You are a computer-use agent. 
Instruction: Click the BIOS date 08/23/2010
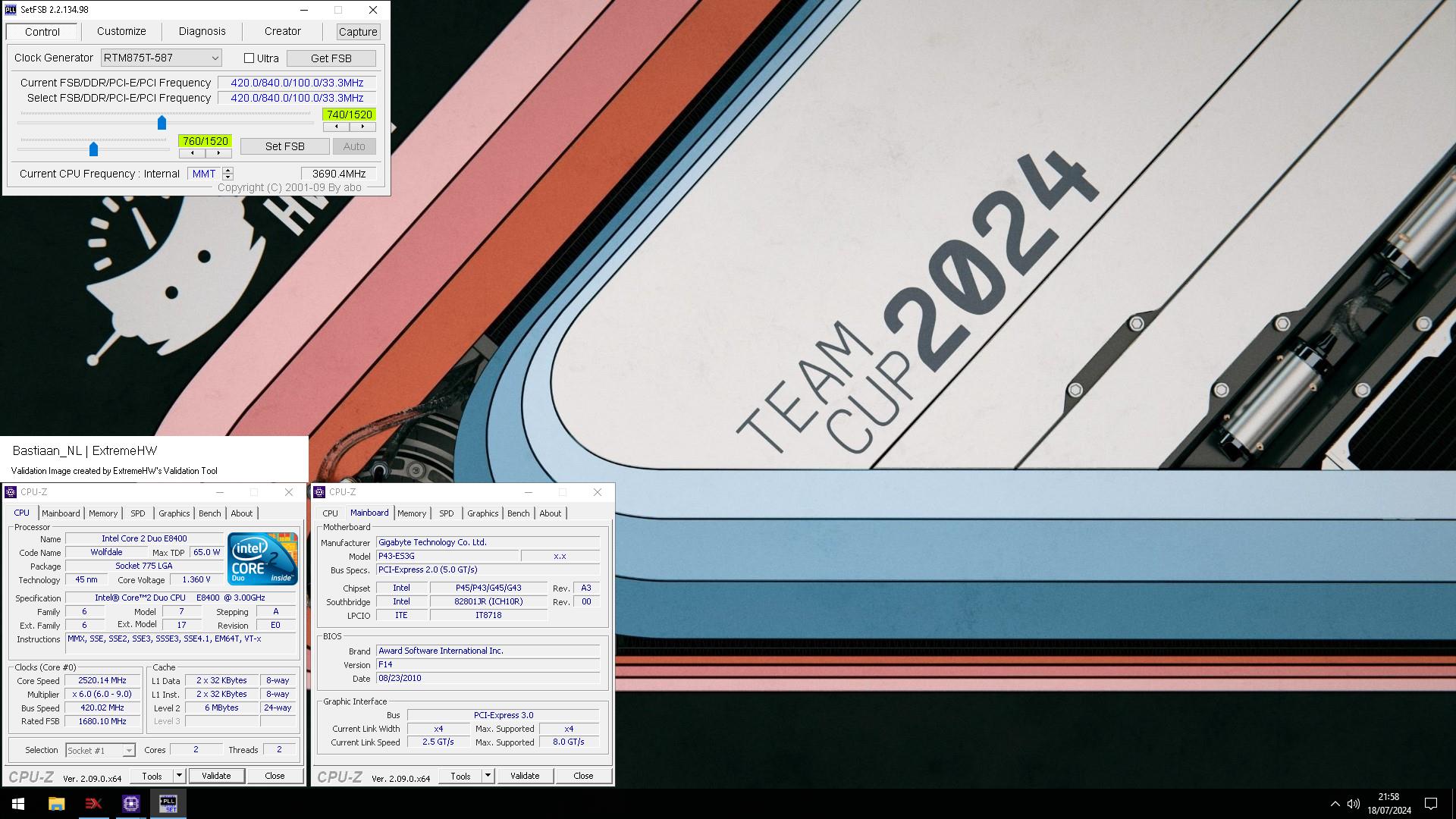(488, 679)
